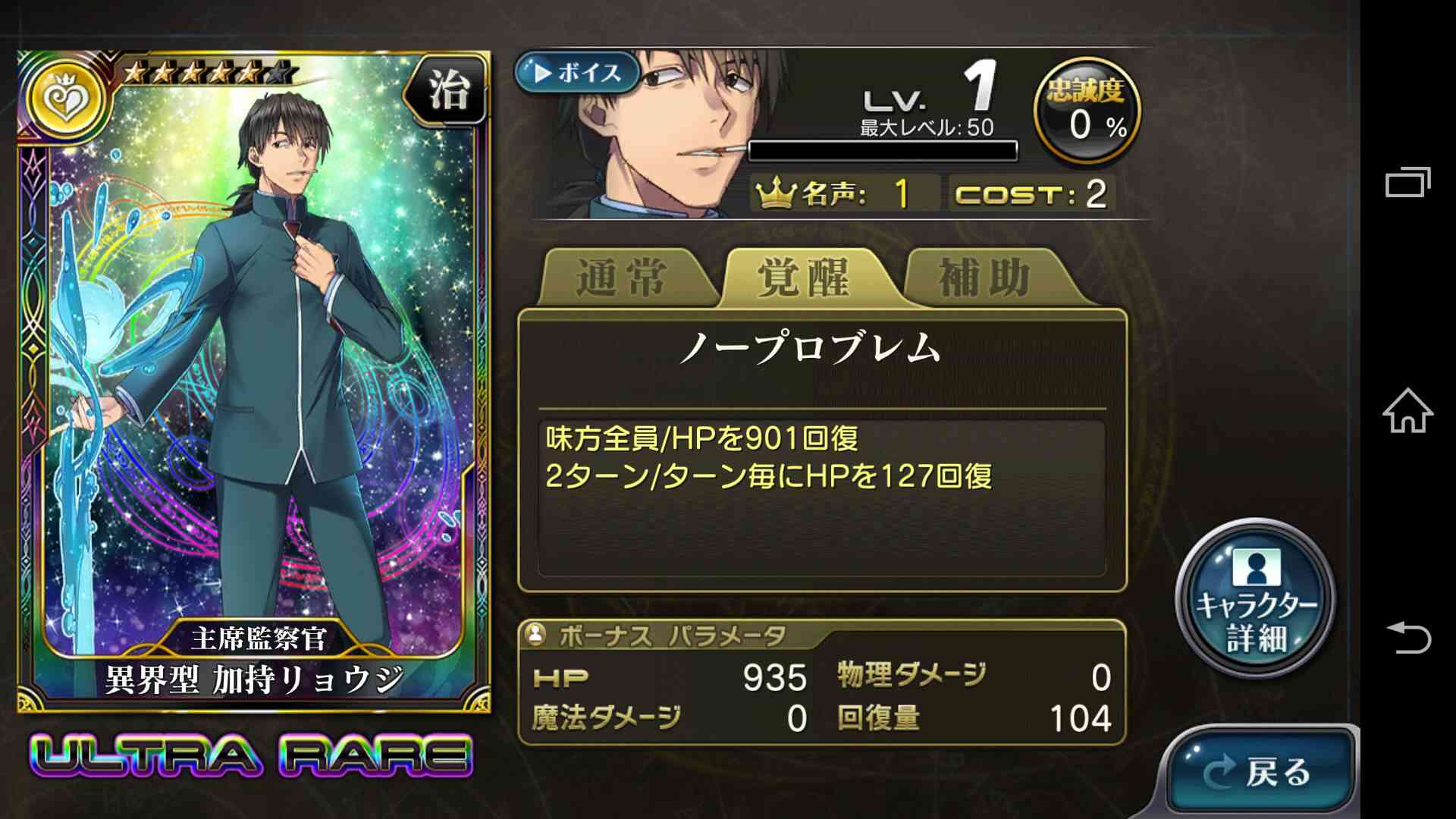Open the 補助 support tab
This screenshot has height=819, width=1456.
coord(987,277)
